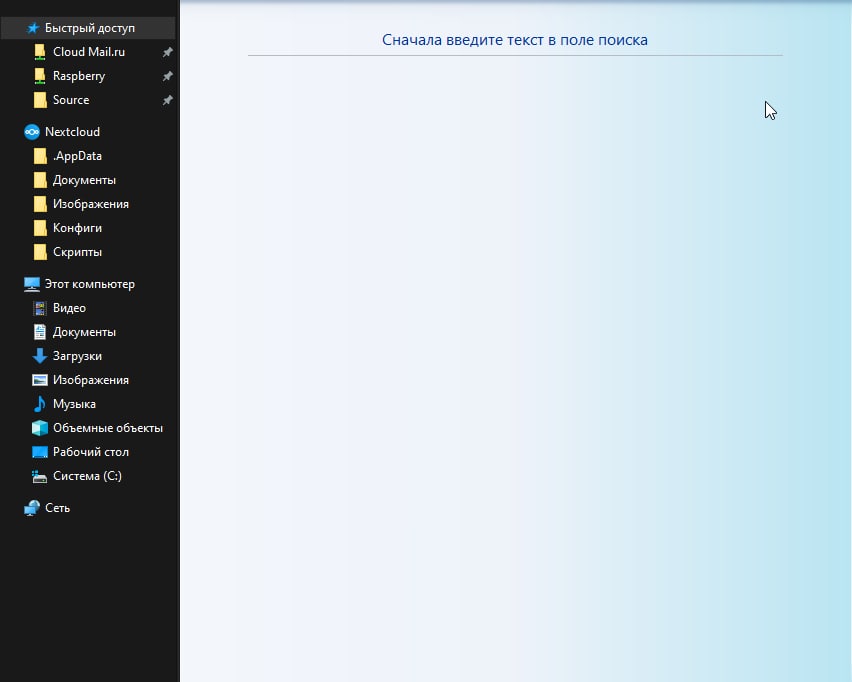The width and height of the screenshot is (852, 682).
Task: Click the Объемные объекты cube icon
Action: [40, 428]
